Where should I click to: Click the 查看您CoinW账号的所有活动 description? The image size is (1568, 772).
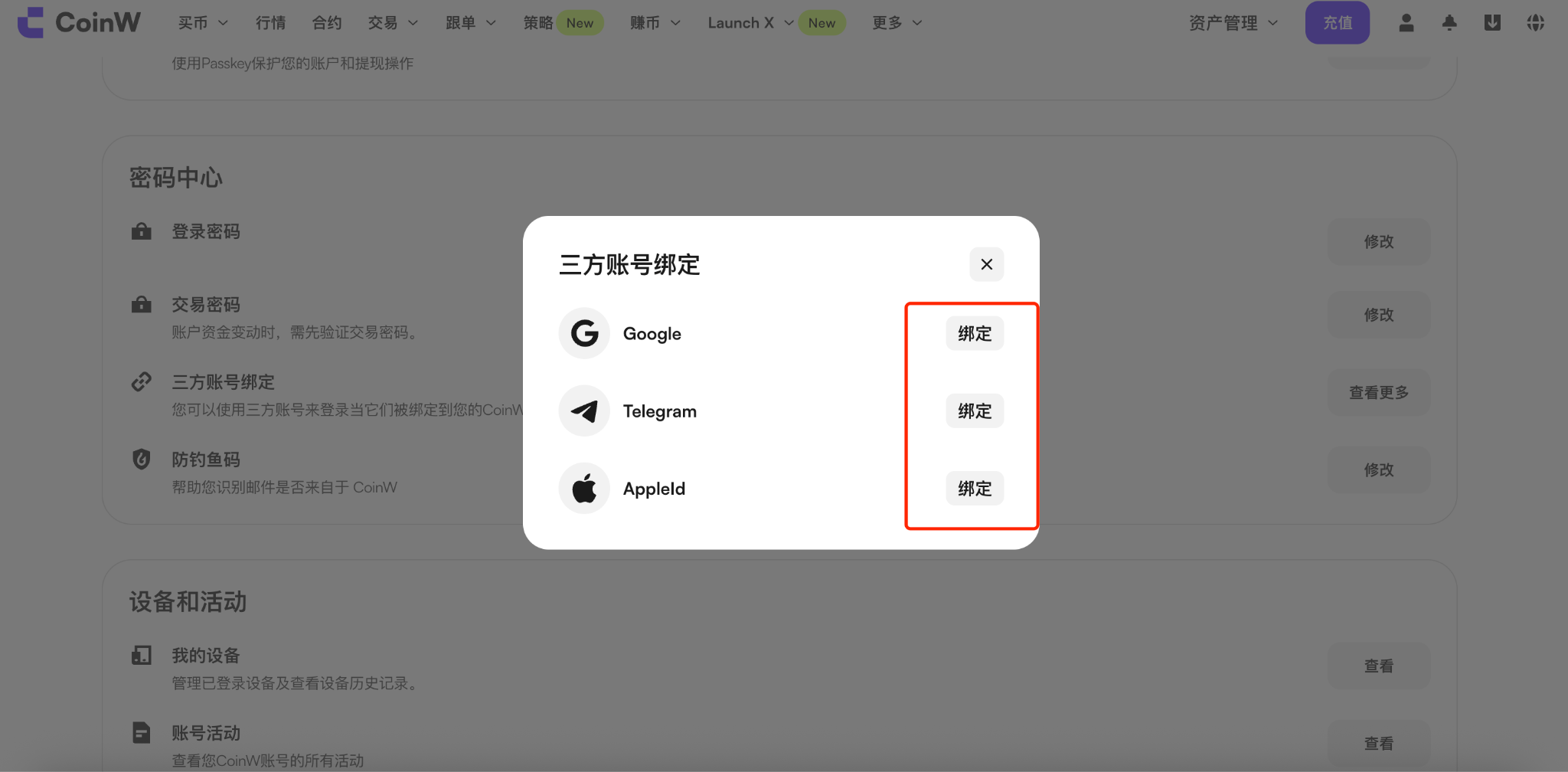click(x=268, y=761)
